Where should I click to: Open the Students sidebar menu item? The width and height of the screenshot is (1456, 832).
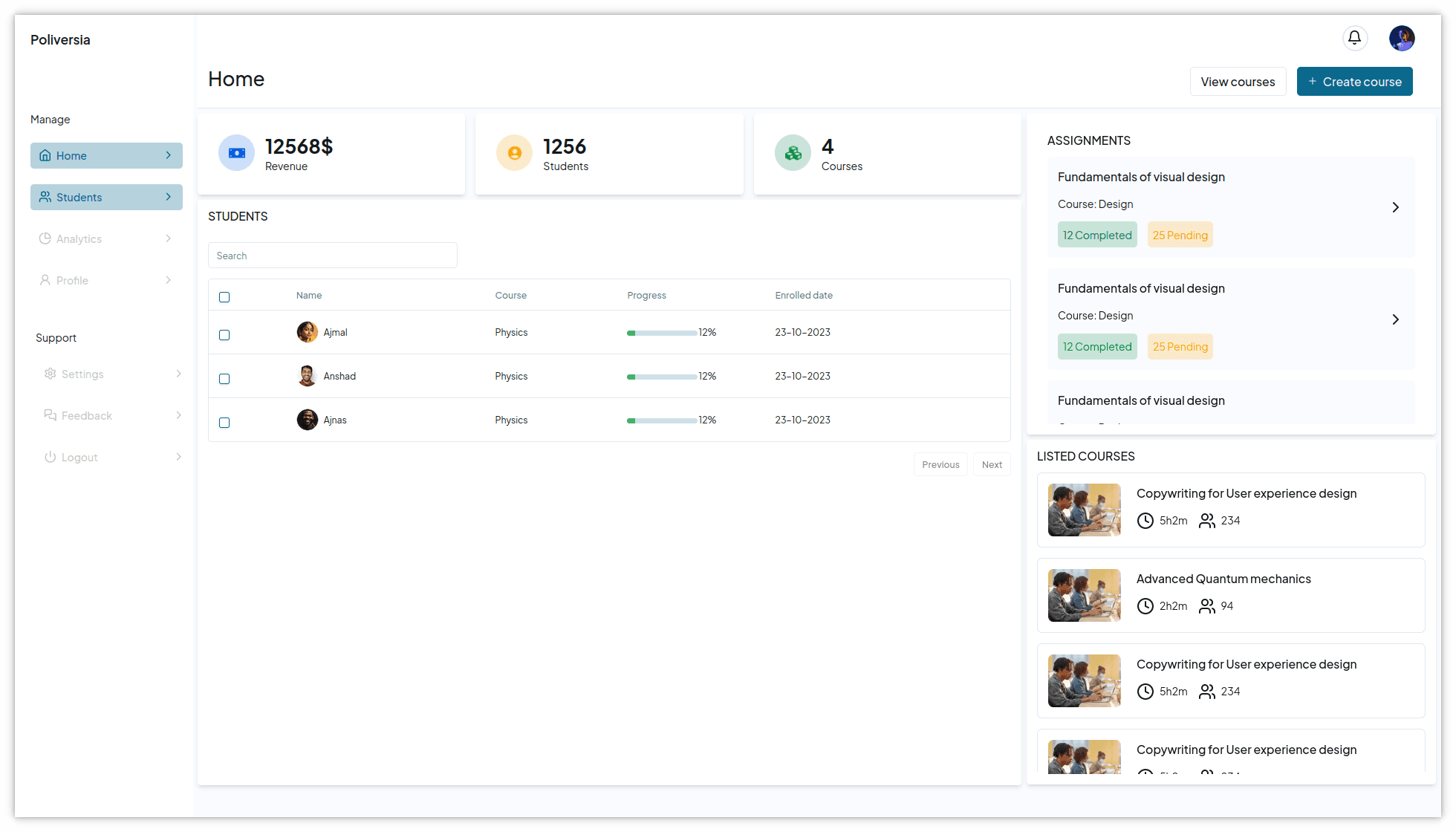click(106, 197)
